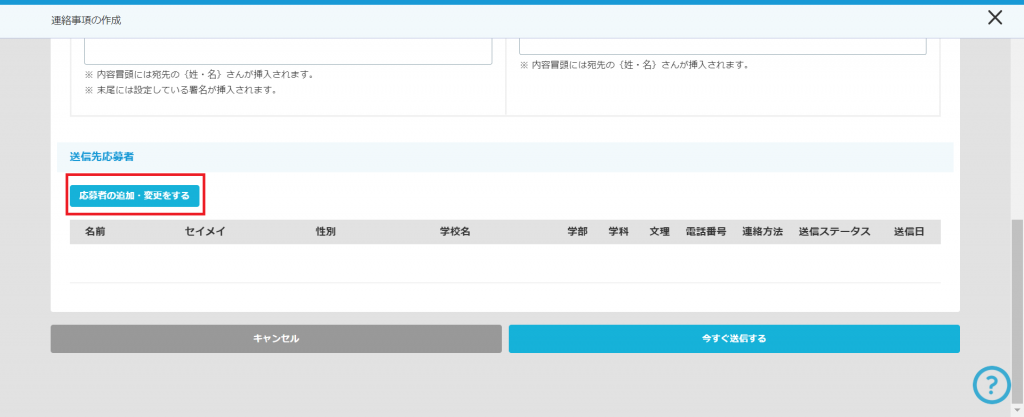Click the 応募者の追加・変更をする button
The image size is (1024, 417).
tap(134, 195)
